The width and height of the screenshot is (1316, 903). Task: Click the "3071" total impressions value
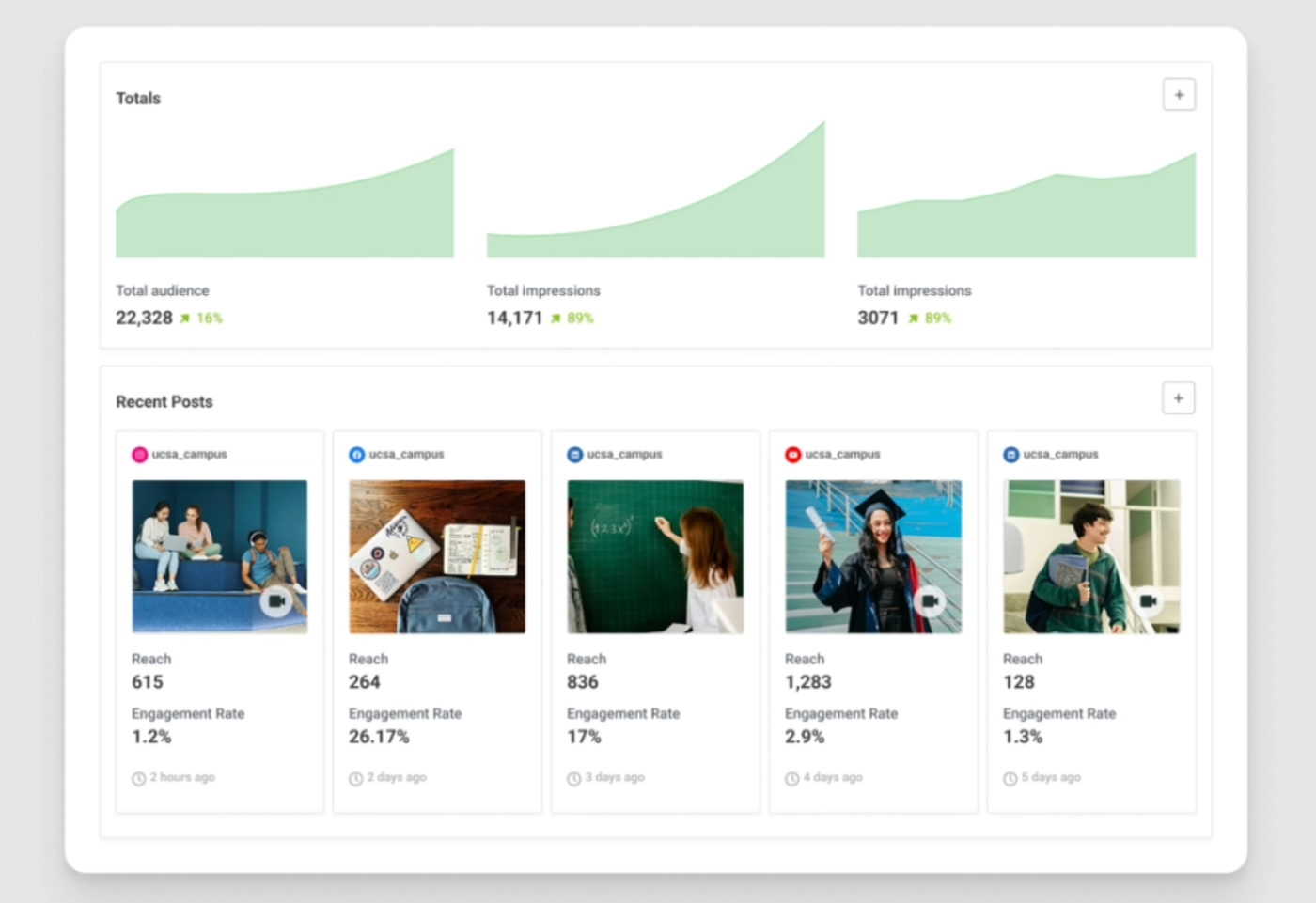(x=878, y=319)
